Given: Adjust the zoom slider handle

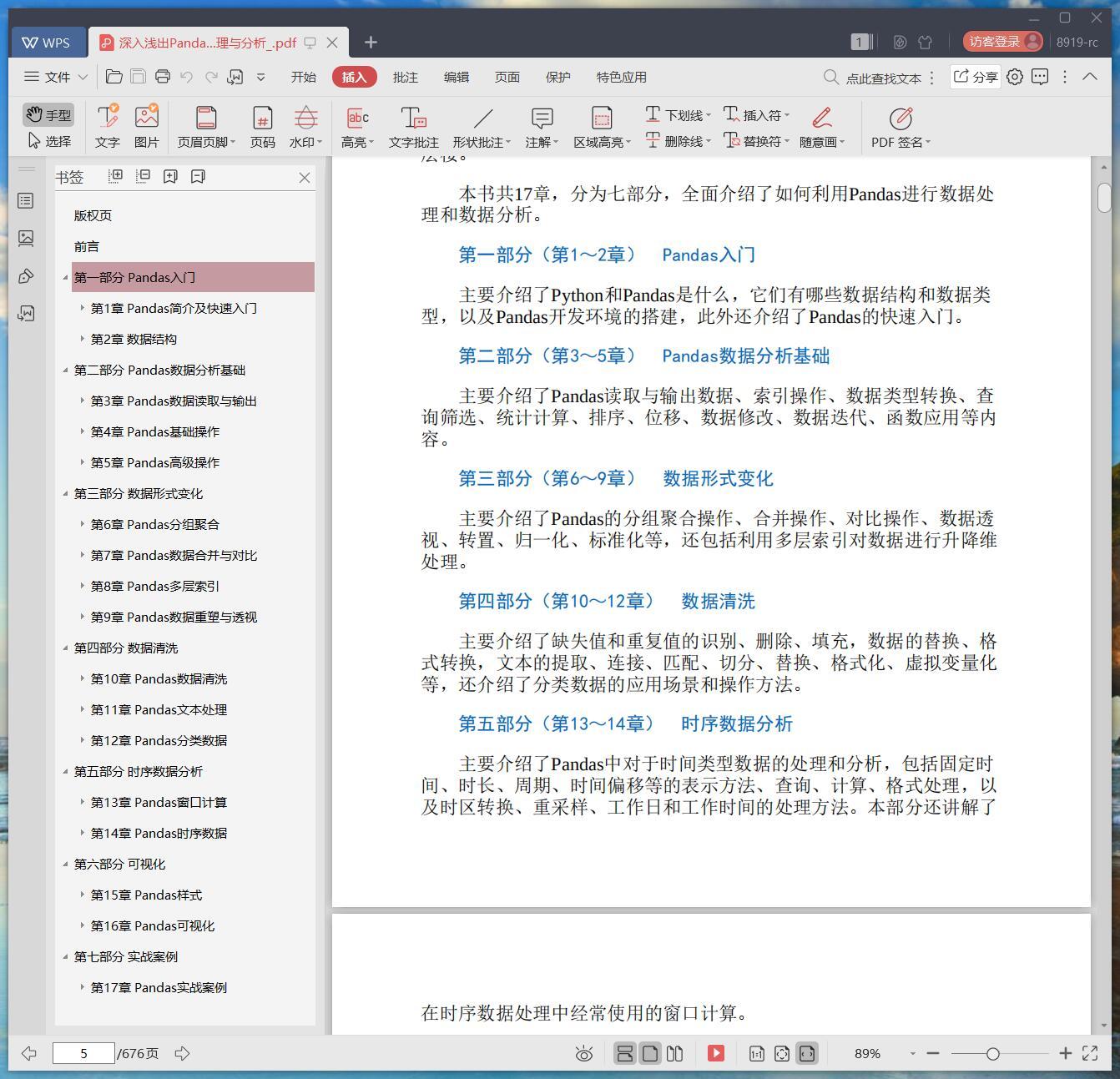Looking at the screenshot, I should click(992, 1054).
